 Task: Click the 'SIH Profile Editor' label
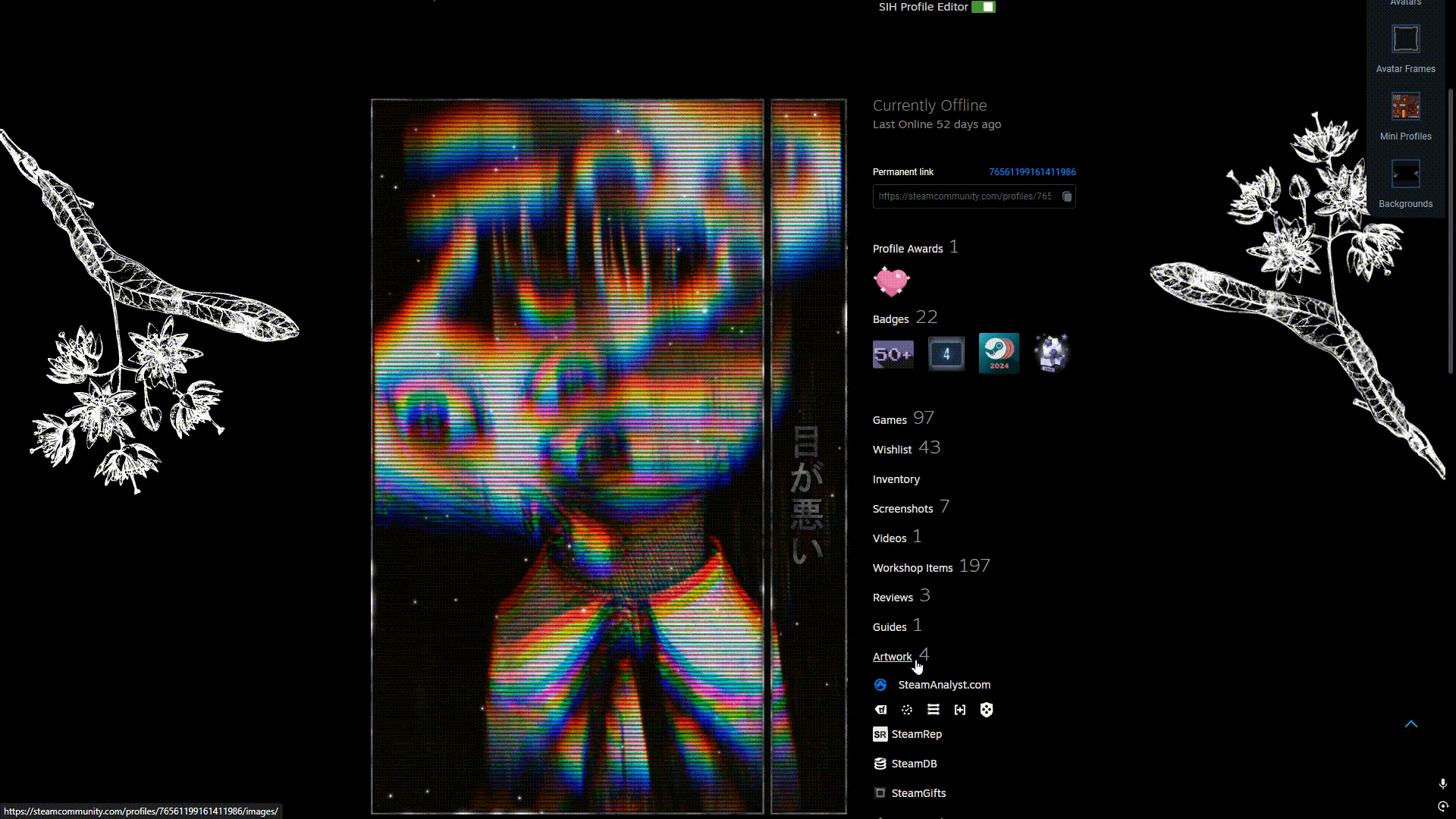coord(923,7)
